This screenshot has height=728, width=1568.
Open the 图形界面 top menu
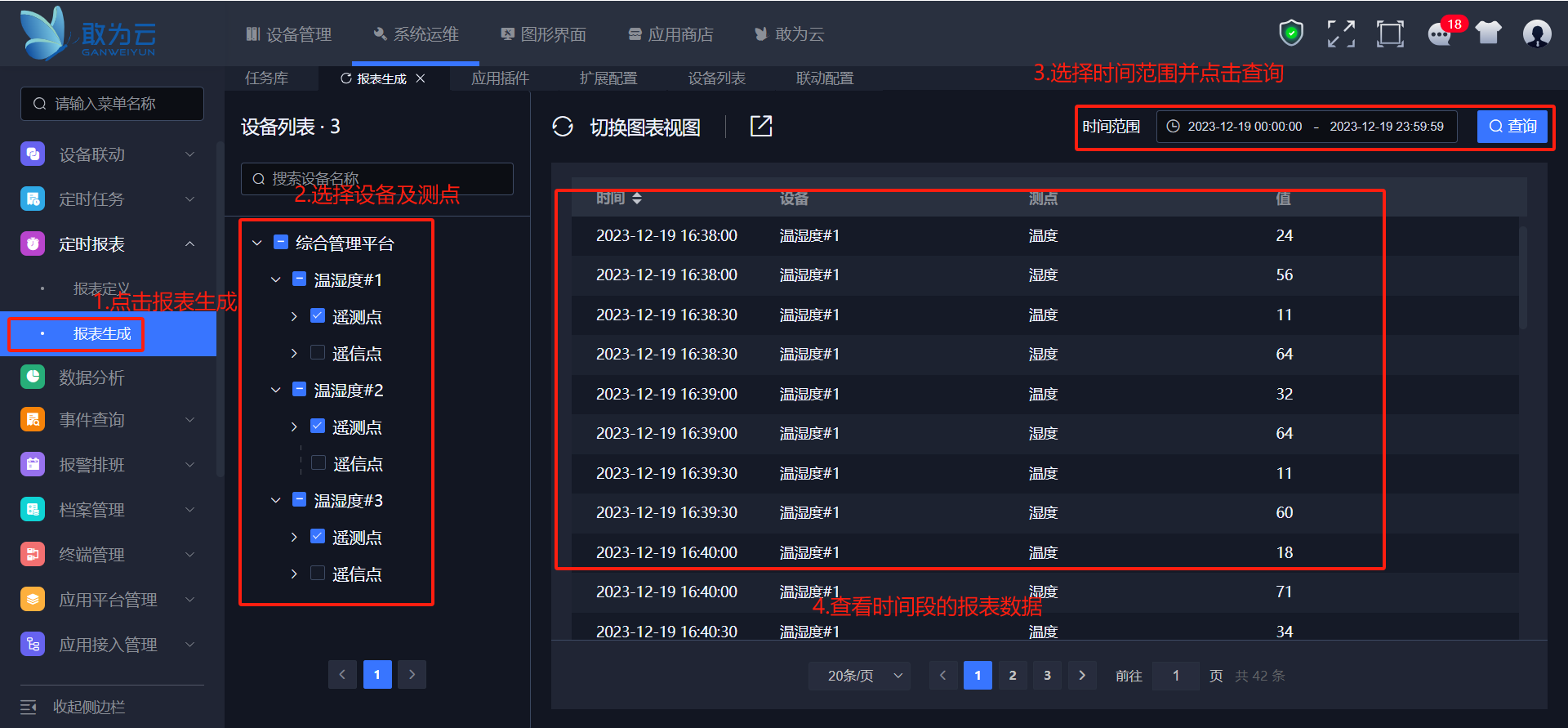point(543,34)
